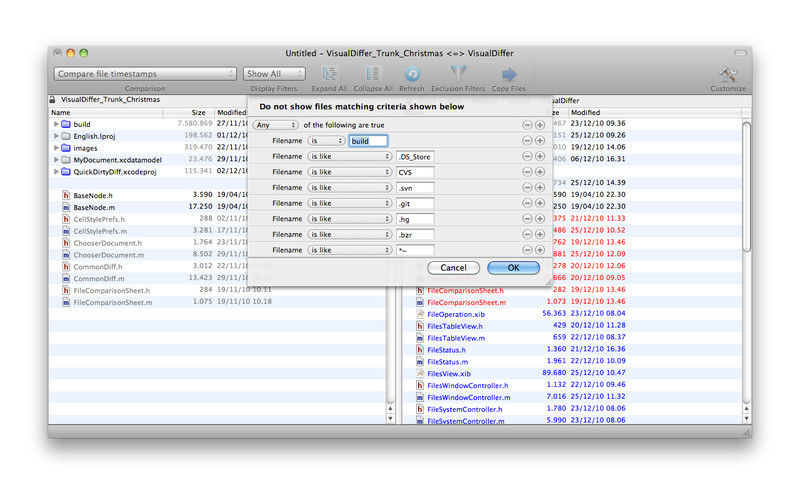Click the *~ filter text field
The width and height of the screenshot is (800, 500).
(415, 250)
